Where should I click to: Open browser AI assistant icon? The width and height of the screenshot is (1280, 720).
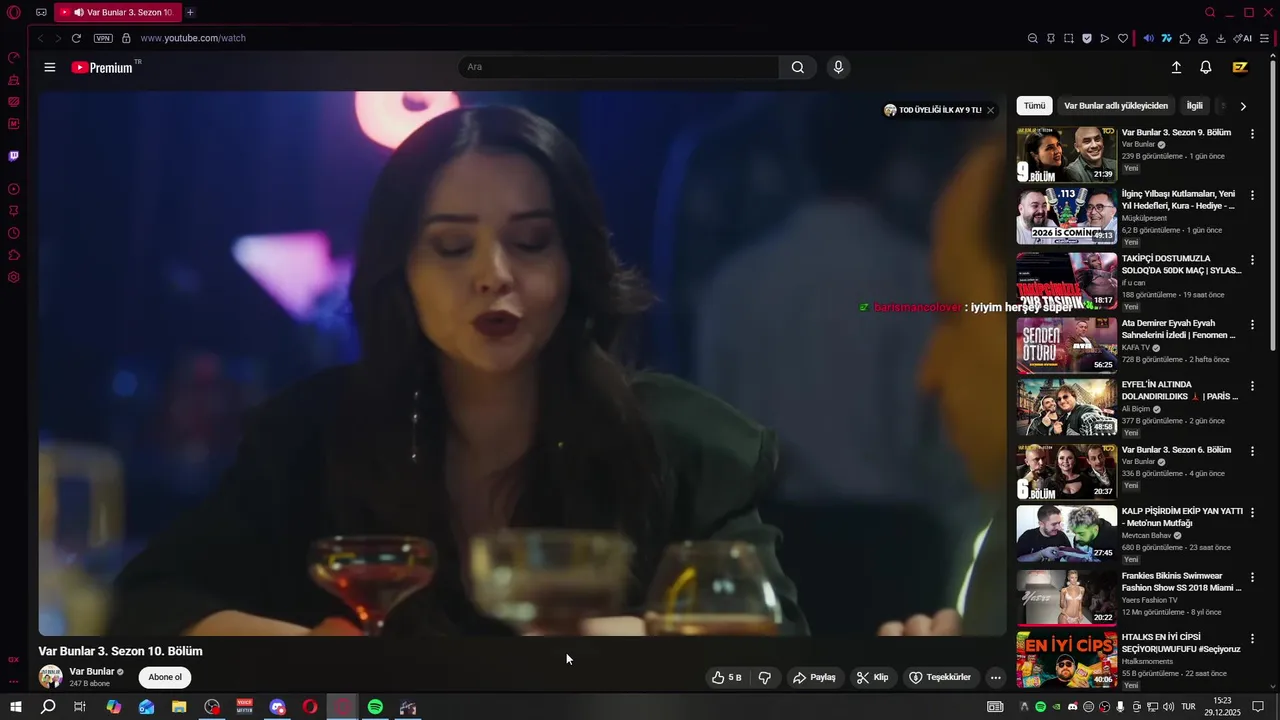tap(1243, 38)
